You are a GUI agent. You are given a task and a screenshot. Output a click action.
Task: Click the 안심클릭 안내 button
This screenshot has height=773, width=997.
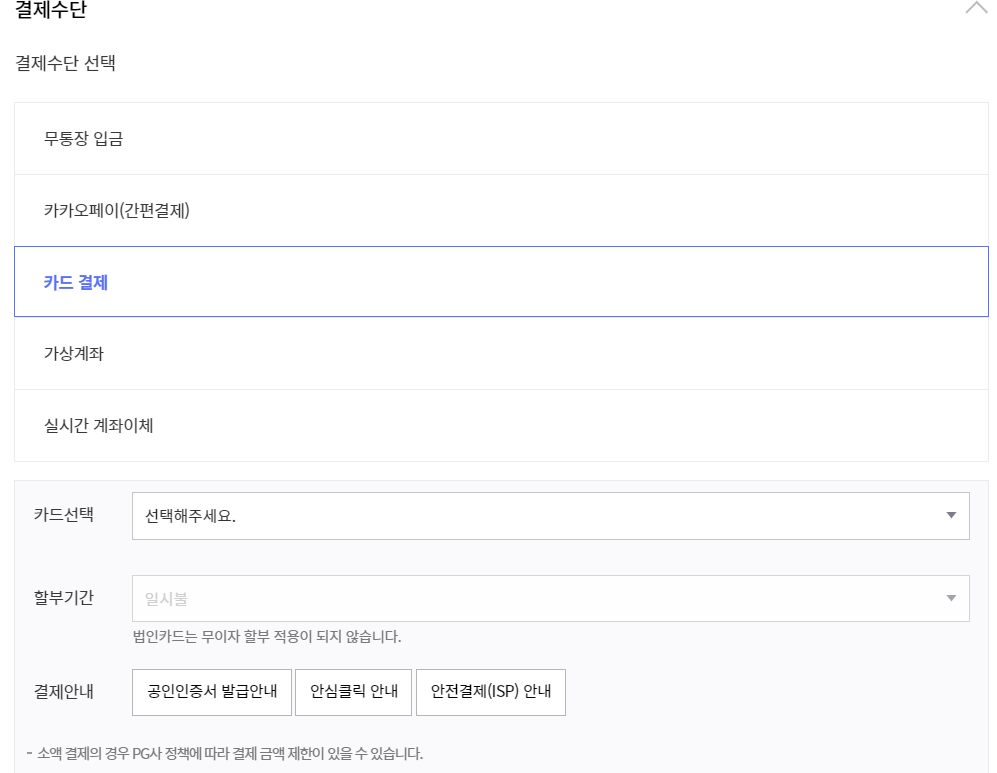tap(353, 692)
